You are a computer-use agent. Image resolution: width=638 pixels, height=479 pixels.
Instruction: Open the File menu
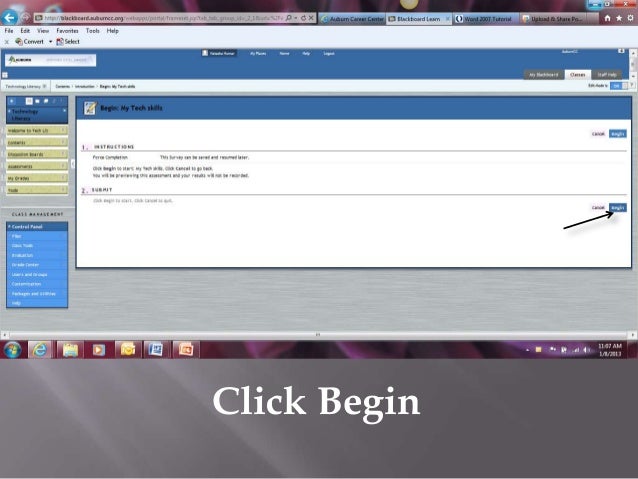coord(9,31)
